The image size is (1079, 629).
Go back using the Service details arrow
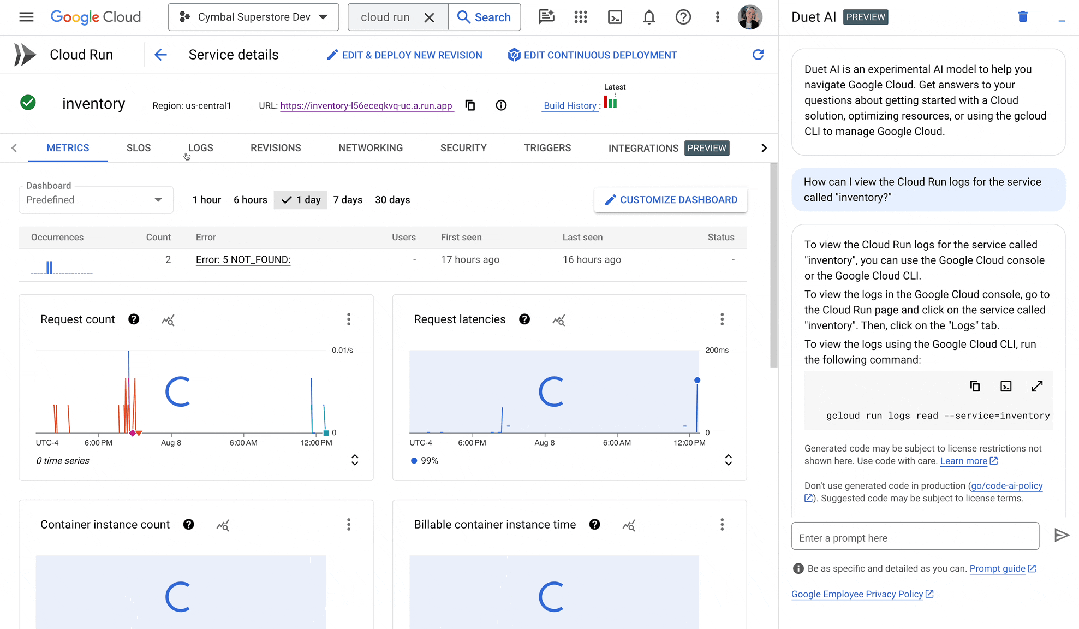(x=160, y=55)
